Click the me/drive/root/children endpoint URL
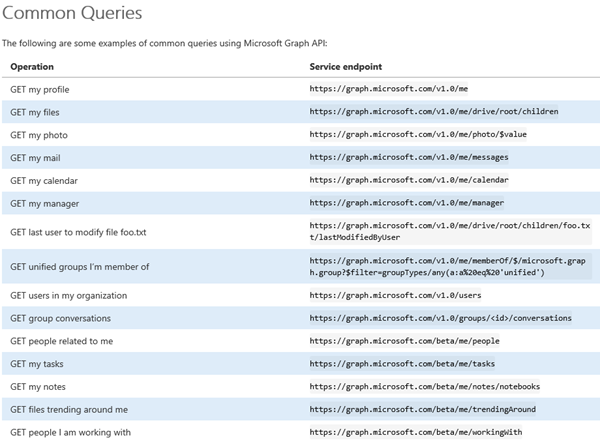This screenshot has width=600, height=440. (x=436, y=112)
